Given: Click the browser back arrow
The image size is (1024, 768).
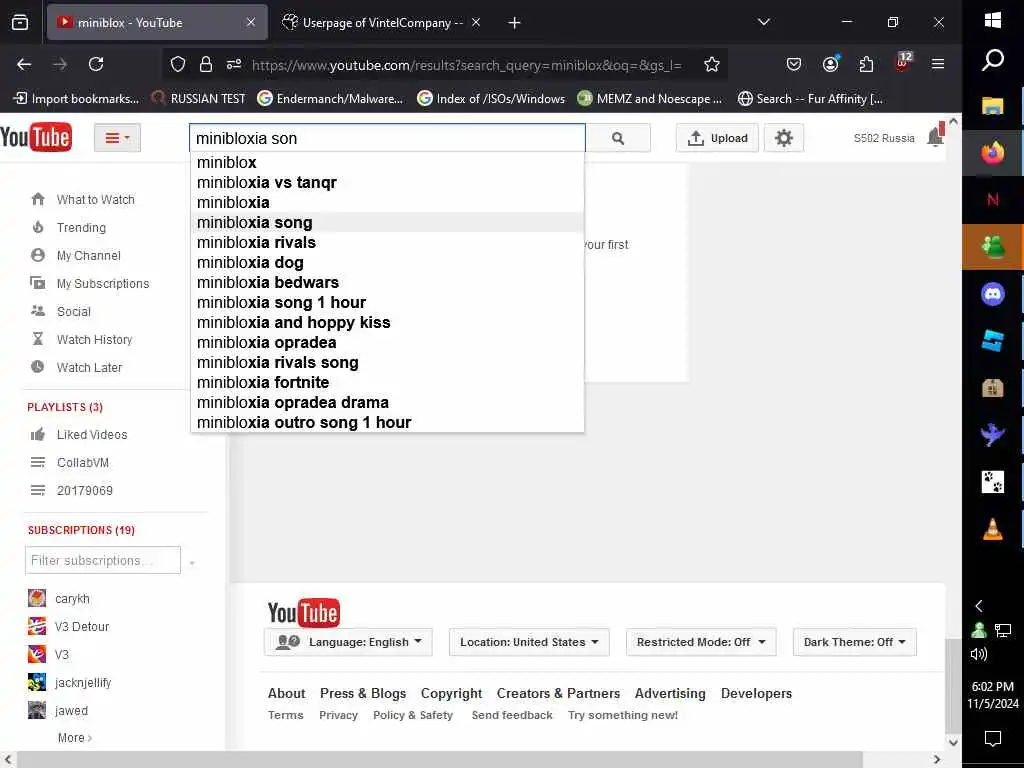Looking at the screenshot, I should point(24,64).
